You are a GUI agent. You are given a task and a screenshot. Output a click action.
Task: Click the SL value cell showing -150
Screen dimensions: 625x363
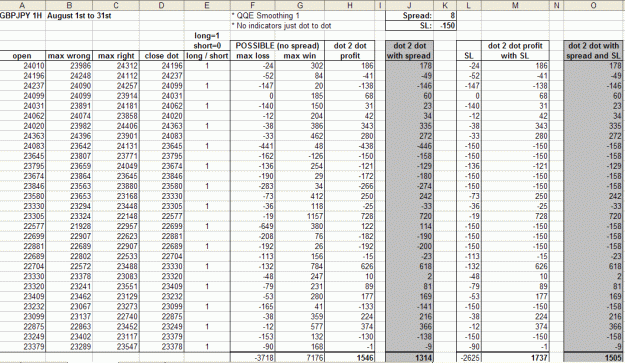tap(445, 26)
